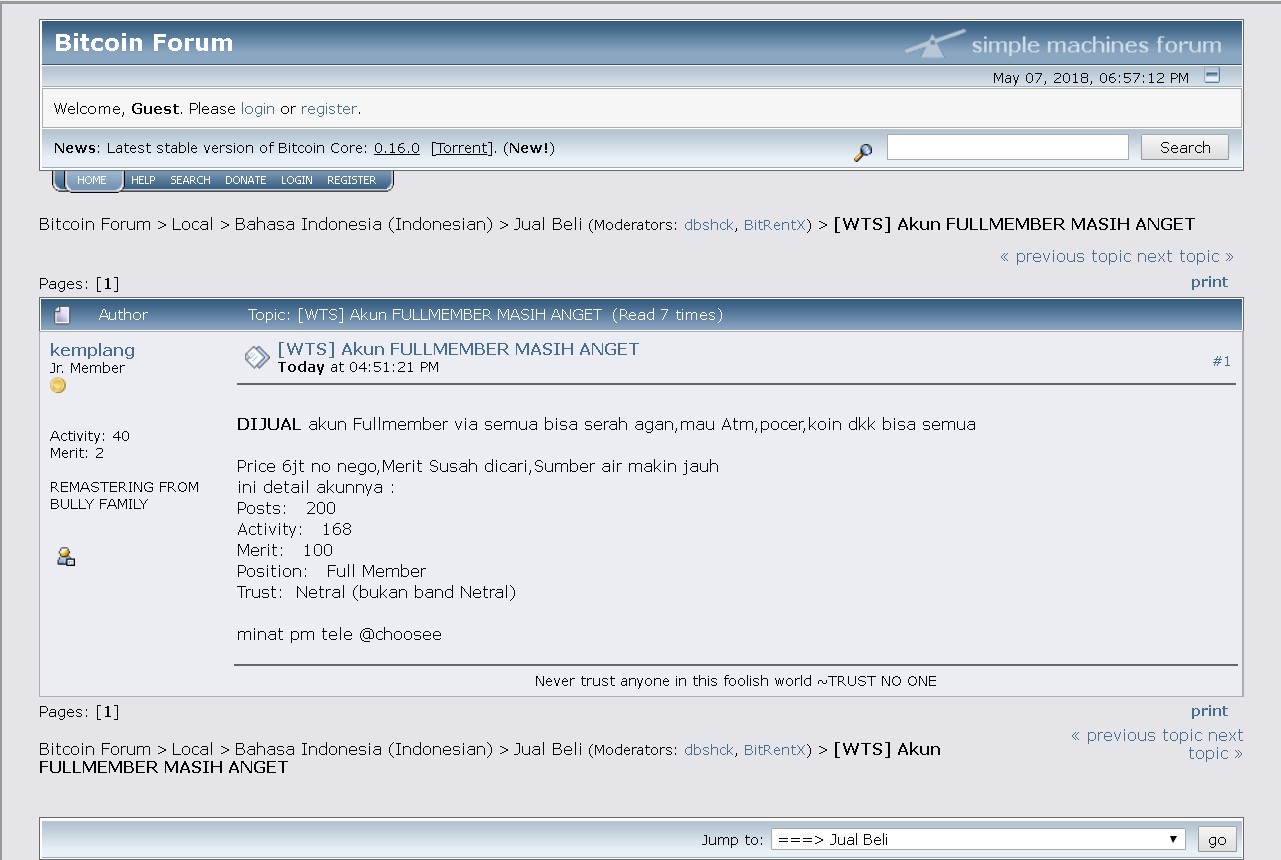The height and width of the screenshot is (860, 1281).
Task: Open the Jual Beli link in the bottom breadcrumb
Action: [x=548, y=749]
